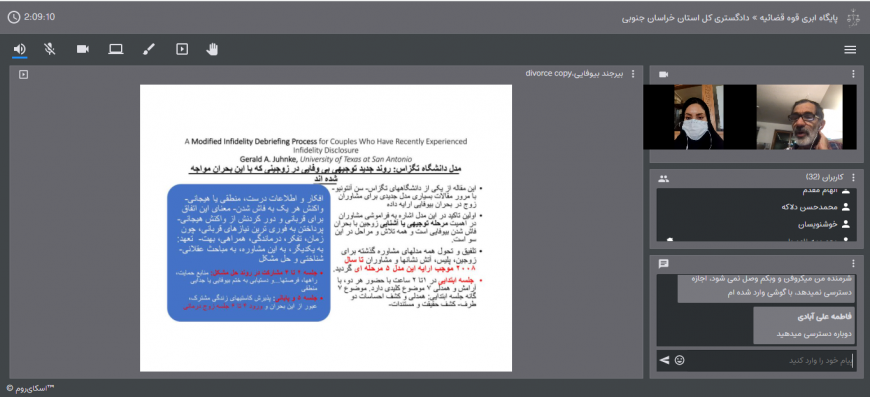Toggle the muted microphone icon
The height and width of the screenshot is (397, 870).
click(x=50, y=49)
